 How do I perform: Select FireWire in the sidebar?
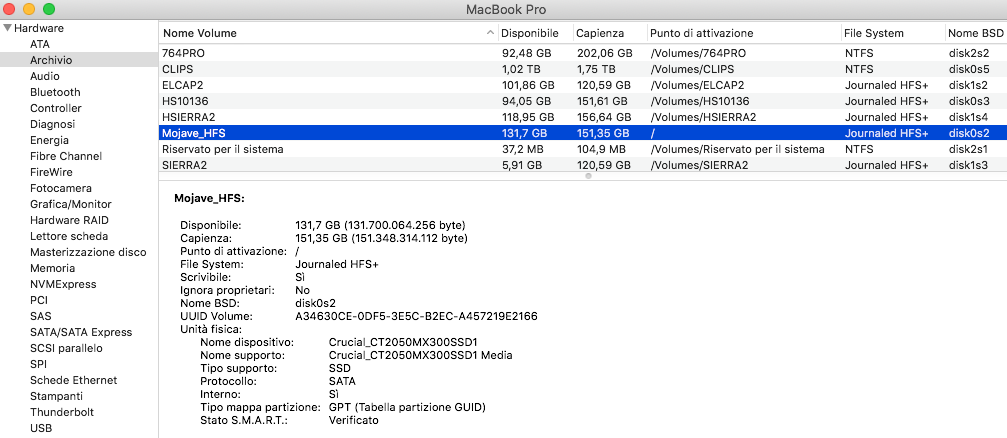click(x=51, y=173)
